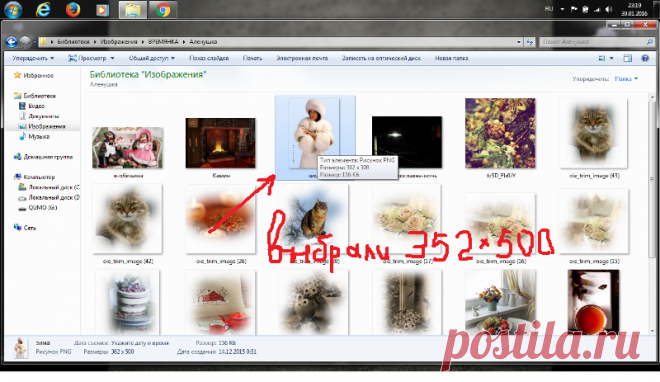
Task: Open Windows Start orb
Action: click(13, 9)
